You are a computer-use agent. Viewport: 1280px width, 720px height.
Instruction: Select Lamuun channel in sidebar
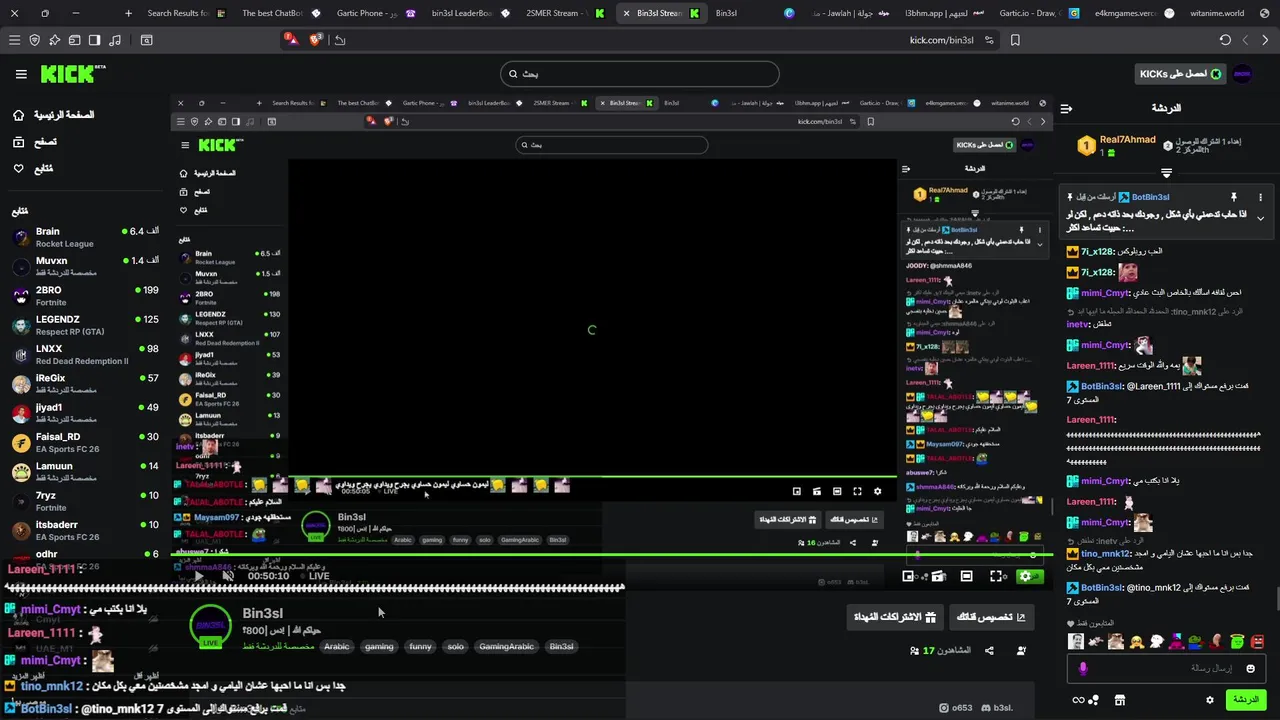pos(85,471)
